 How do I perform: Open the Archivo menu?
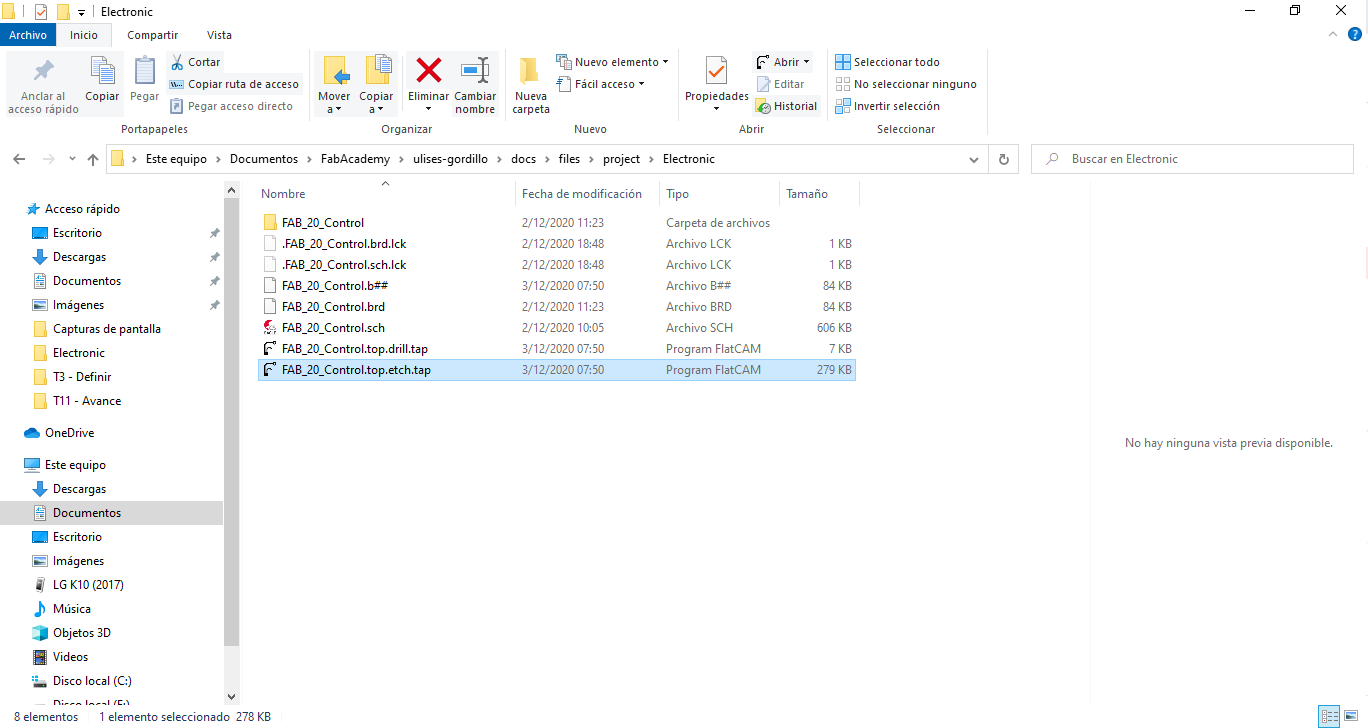coord(28,35)
